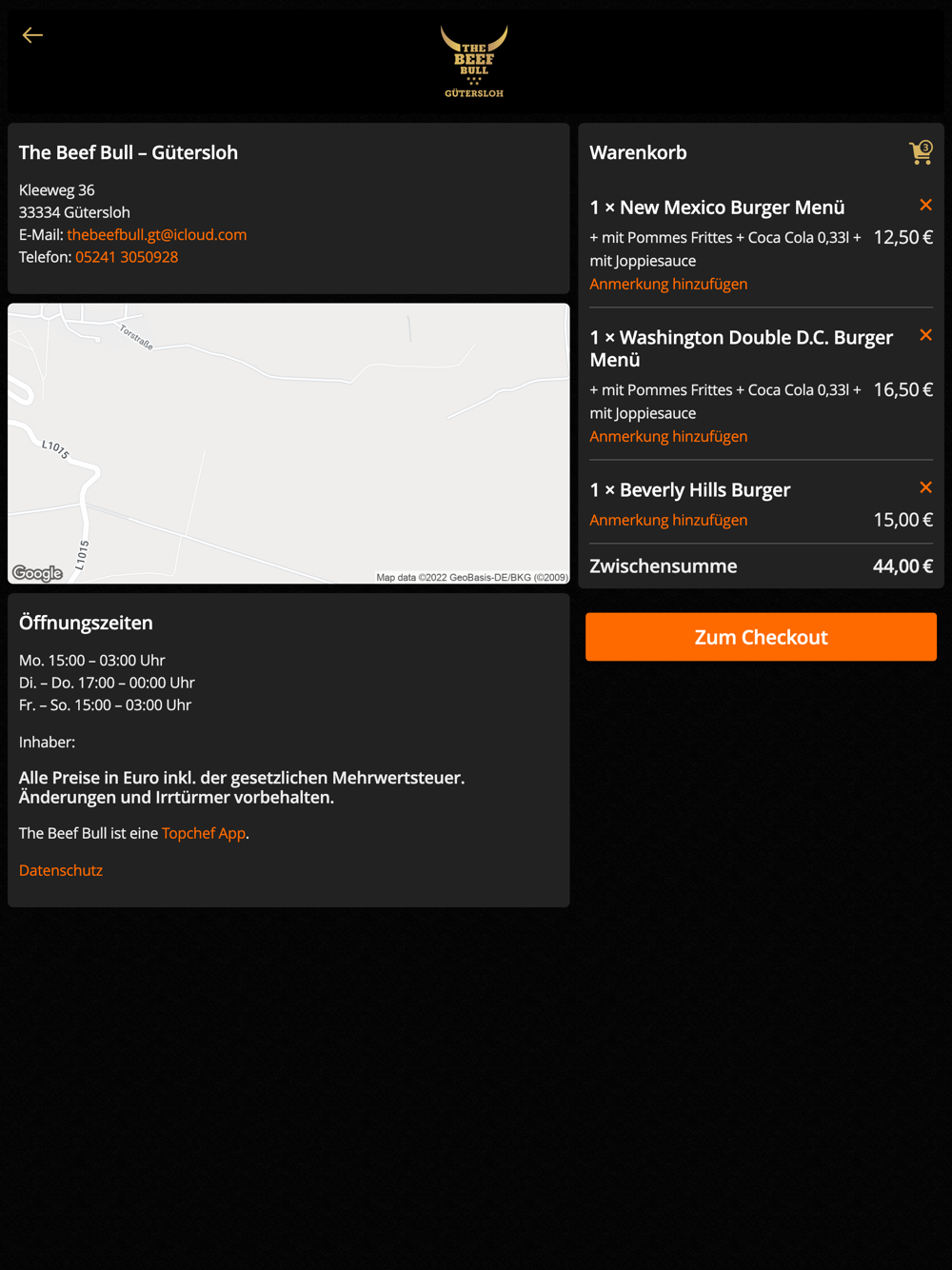Viewport: 952px width, 1270px height.
Task: Open The Beef Bull Gütersloh logo
Action: click(x=474, y=62)
